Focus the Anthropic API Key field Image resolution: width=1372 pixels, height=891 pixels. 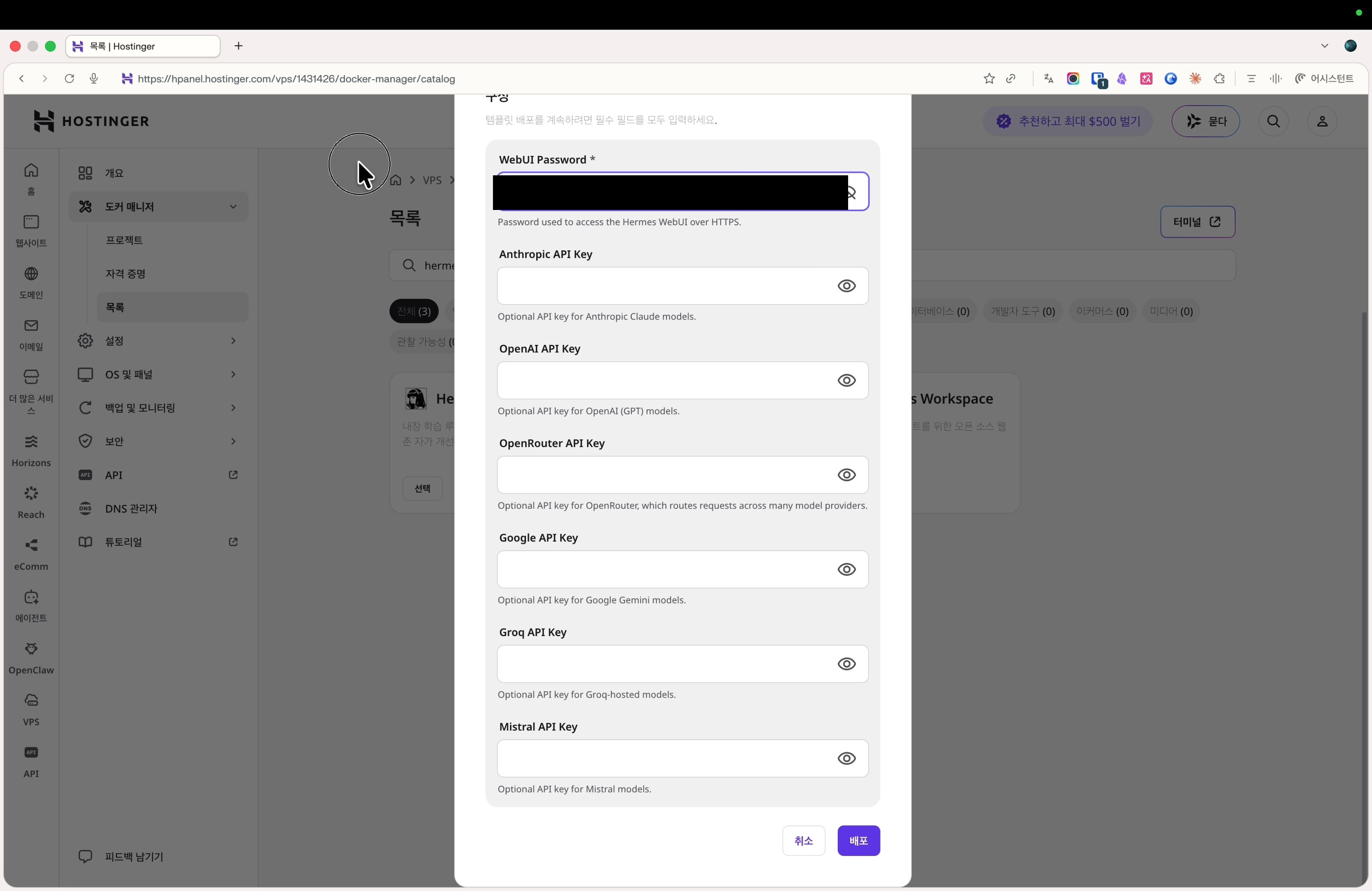tap(683, 286)
